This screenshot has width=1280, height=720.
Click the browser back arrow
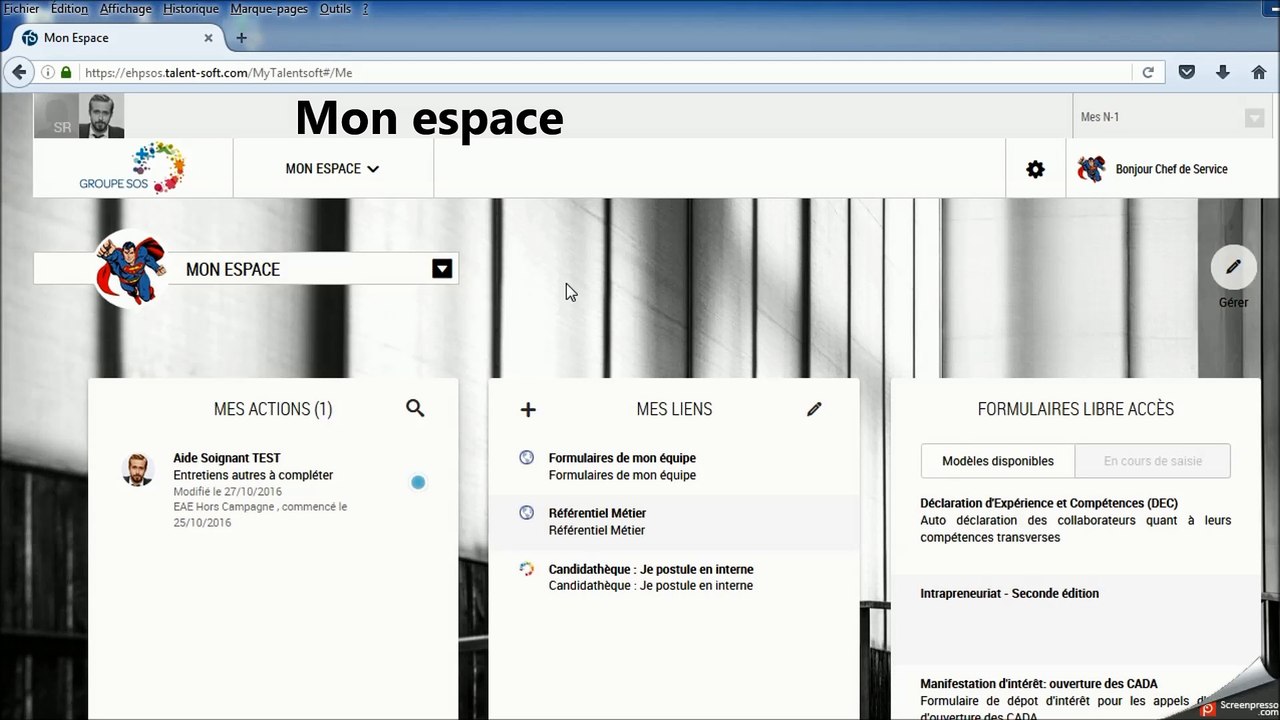pos(18,72)
